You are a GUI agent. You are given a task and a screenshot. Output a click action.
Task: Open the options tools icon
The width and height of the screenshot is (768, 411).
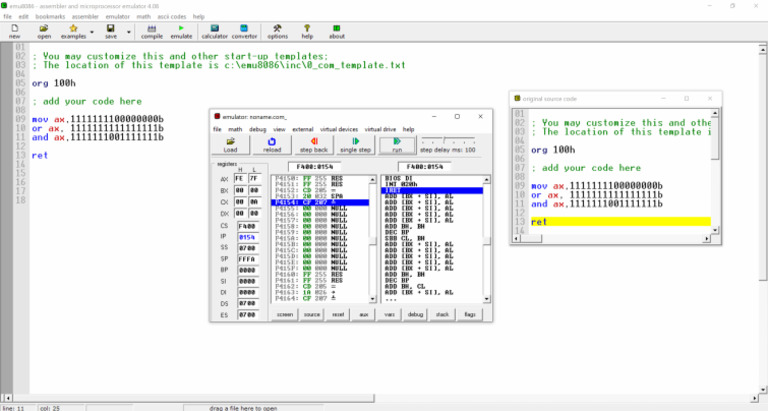point(277,31)
